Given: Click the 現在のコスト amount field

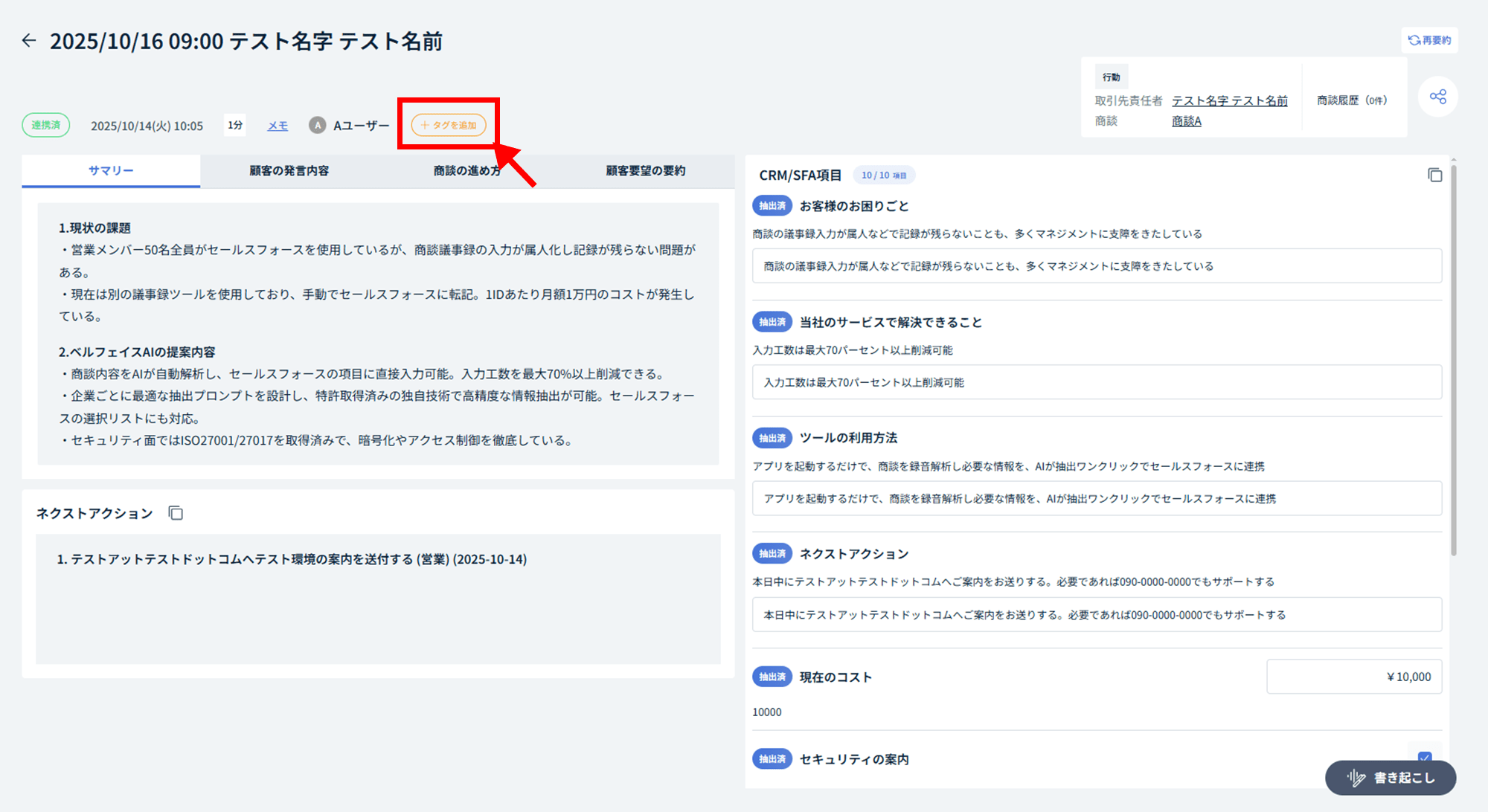Looking at the screenshot, I should tap(1353, 677).
